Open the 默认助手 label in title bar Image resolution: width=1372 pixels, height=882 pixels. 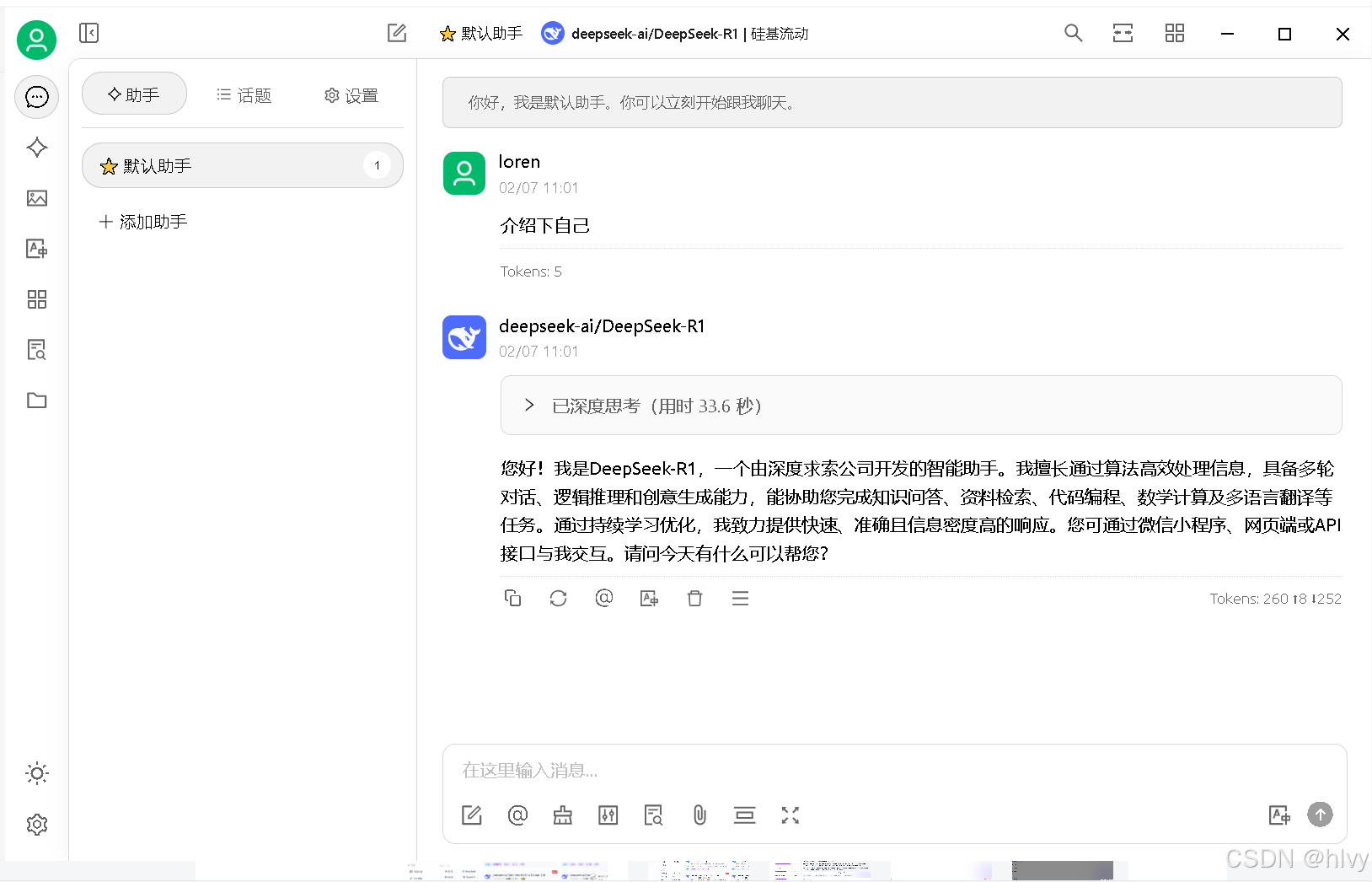481,34
